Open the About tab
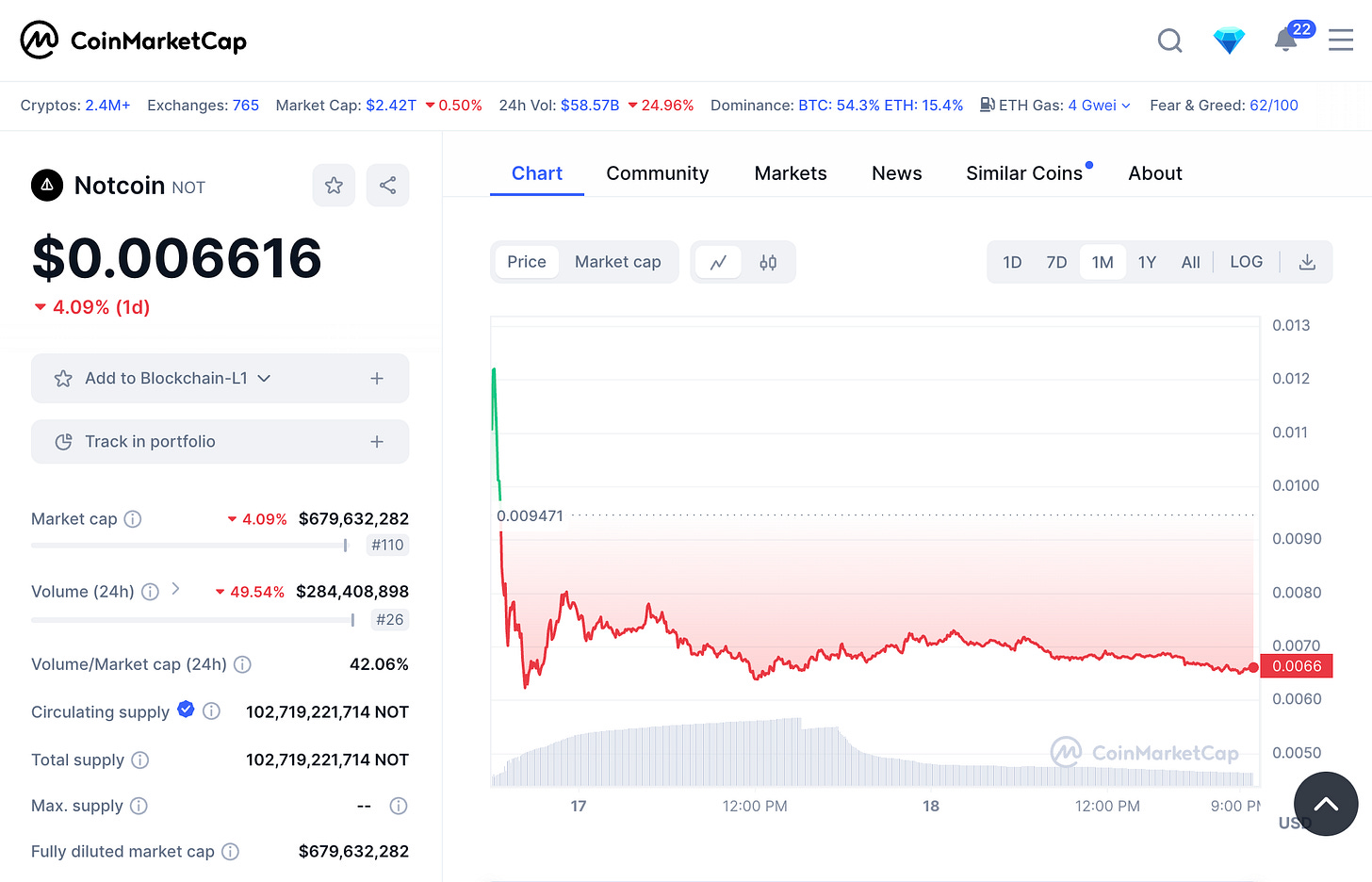The image size is (1372, 882). (1155, 173)
